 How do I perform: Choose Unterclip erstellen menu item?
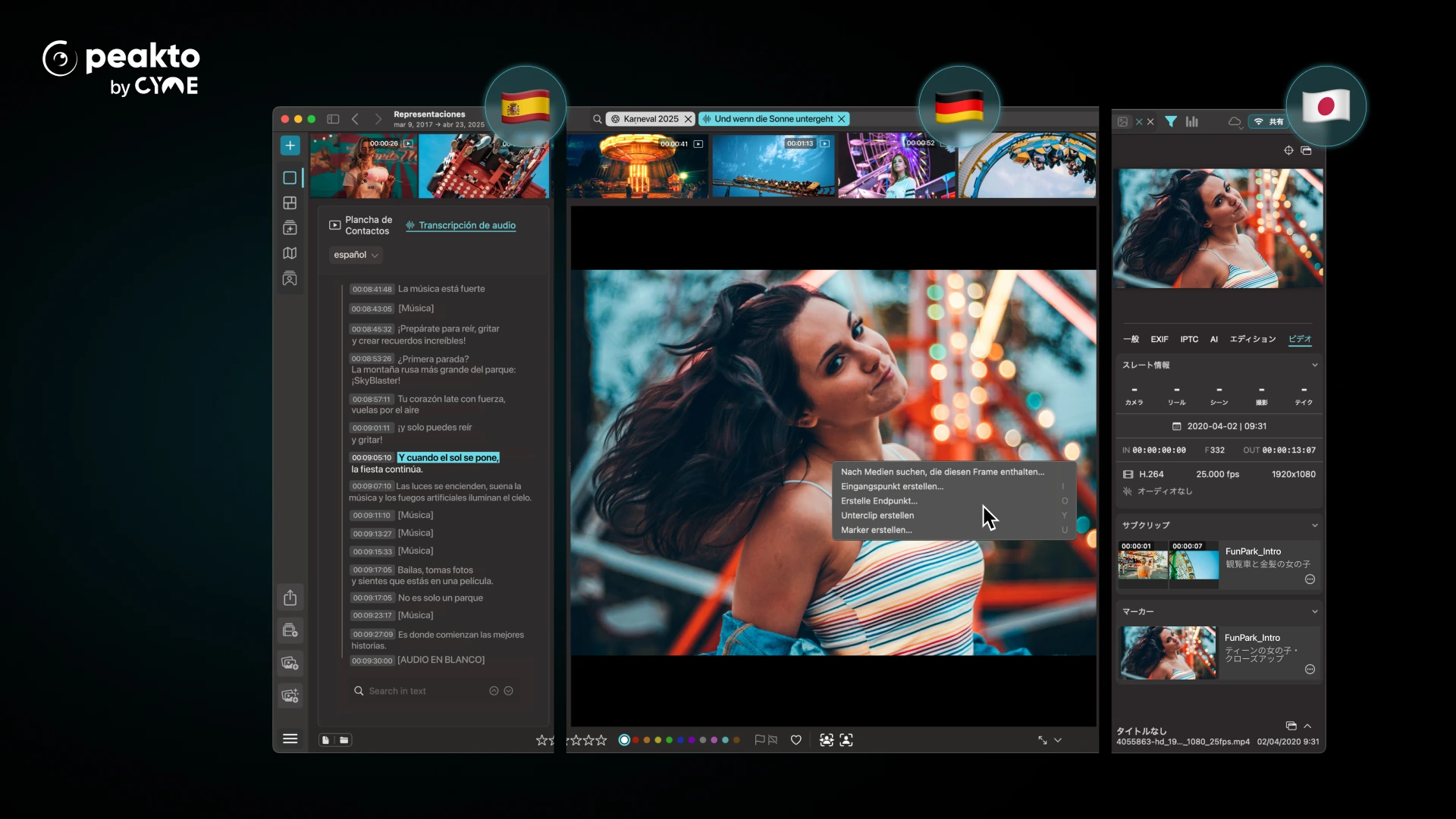[954, 516]
